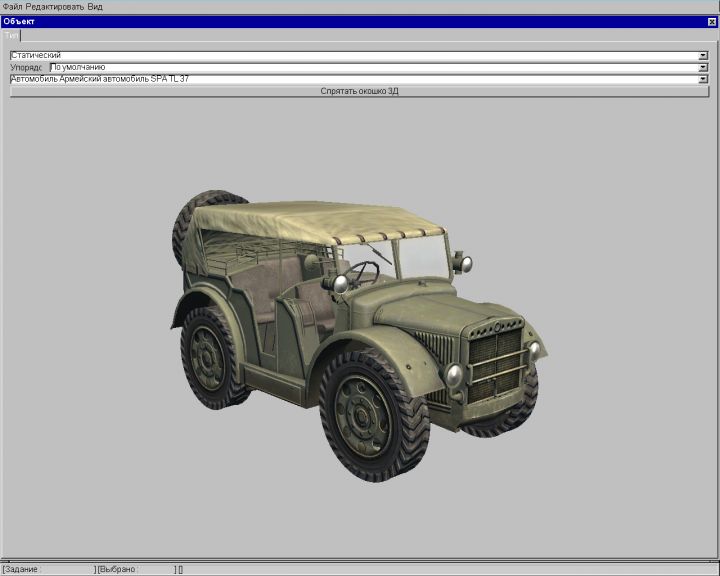The width and height of the screenshot is (720, 576).
Task: Expand the SPA TL 37 object dropdown arrow
Action: pos(703,78)
